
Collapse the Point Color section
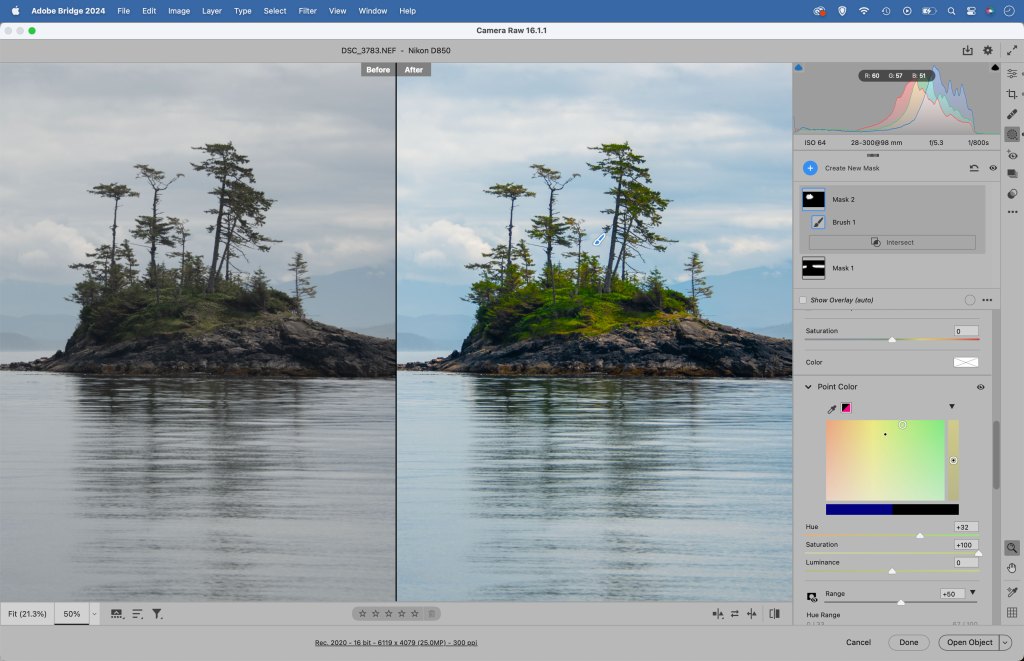(808, 387)
